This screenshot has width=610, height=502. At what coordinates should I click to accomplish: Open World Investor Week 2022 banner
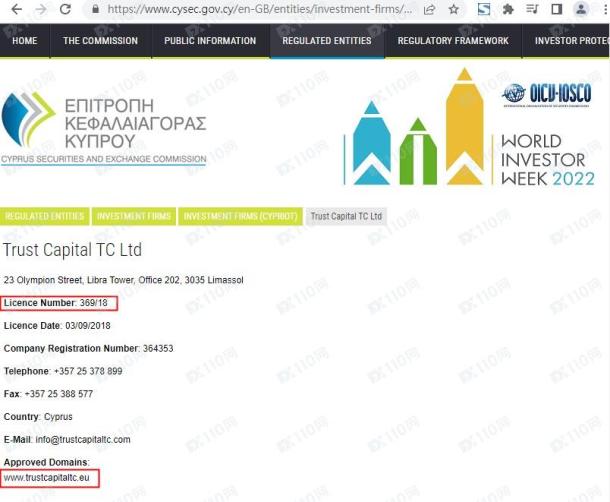pos(470,128)
